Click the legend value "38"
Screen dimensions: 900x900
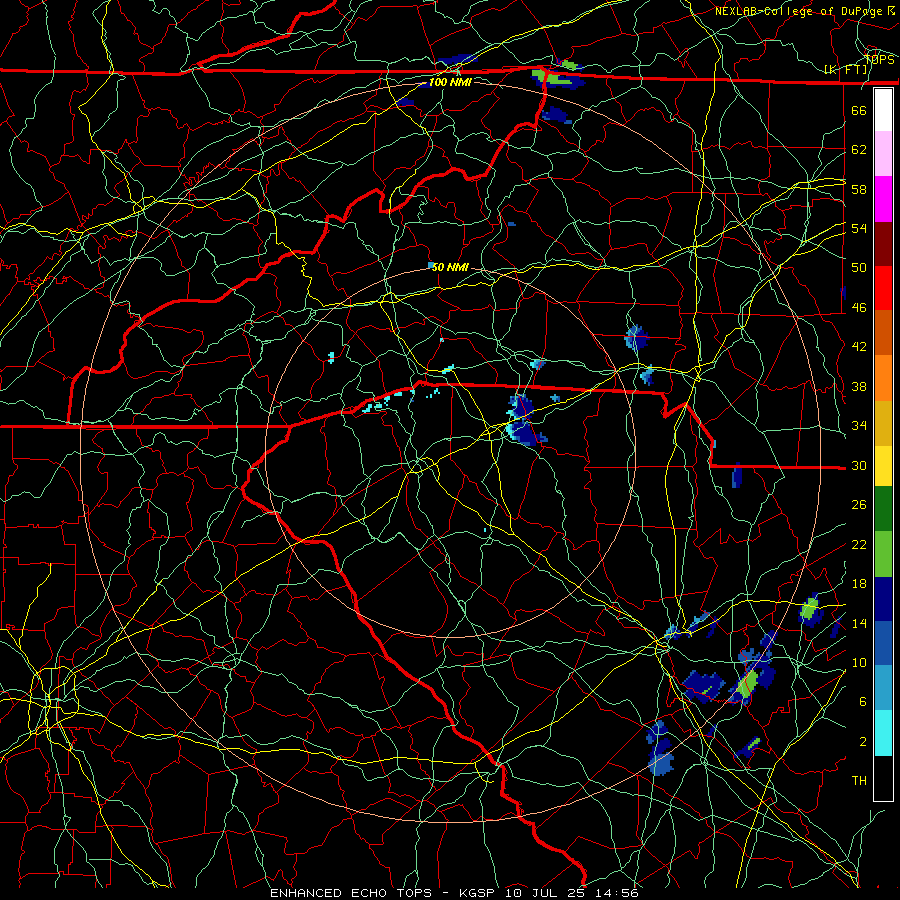pos(859,386)
